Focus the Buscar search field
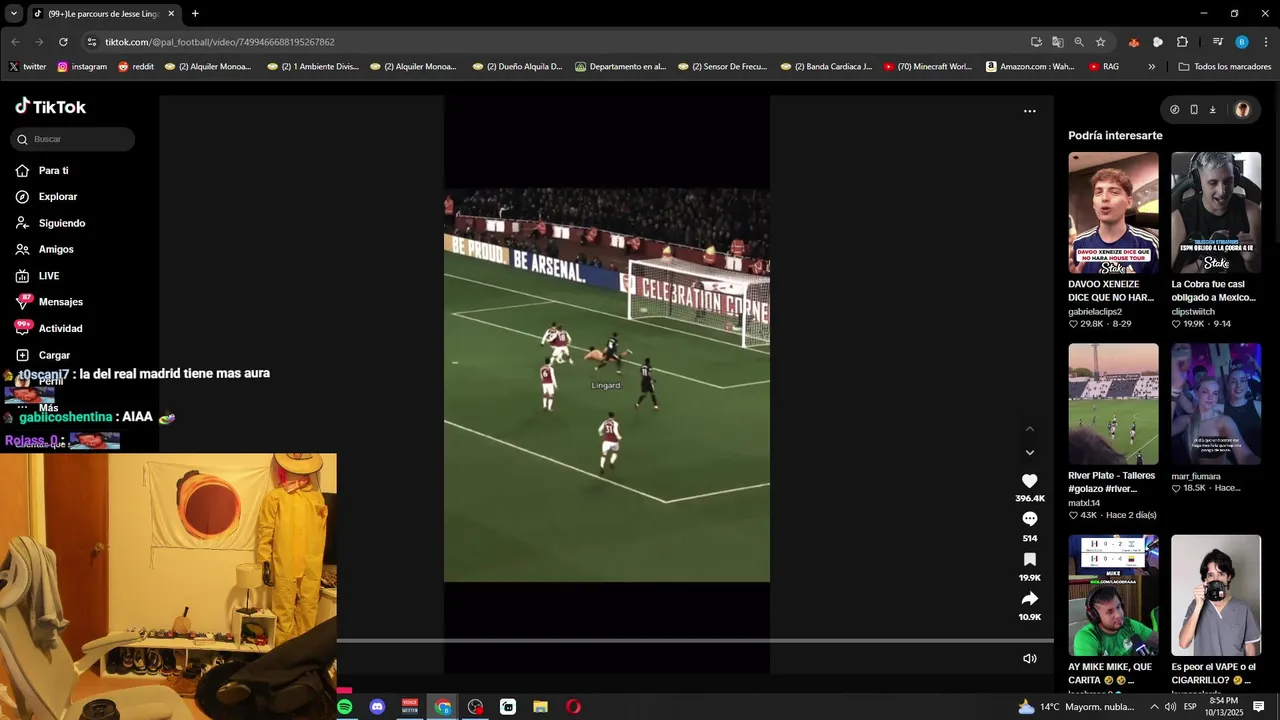The height and width of the screenshot is (720, 1280). [x=72, y=139]
